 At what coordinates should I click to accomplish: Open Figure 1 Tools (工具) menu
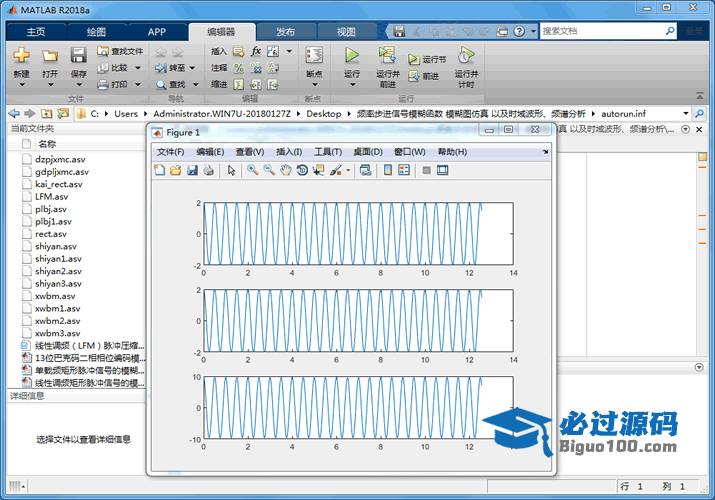(x=328, y=152)
